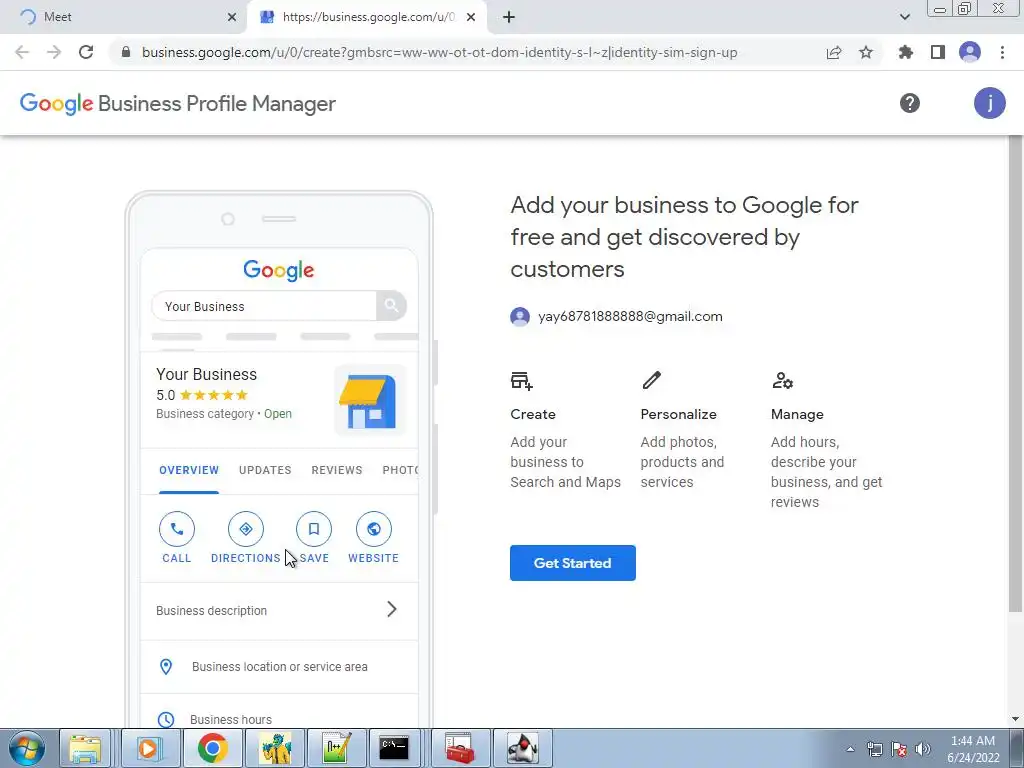Open File Explorer from taskbar
Screen dimensions: 1024x768
(85, 748)
